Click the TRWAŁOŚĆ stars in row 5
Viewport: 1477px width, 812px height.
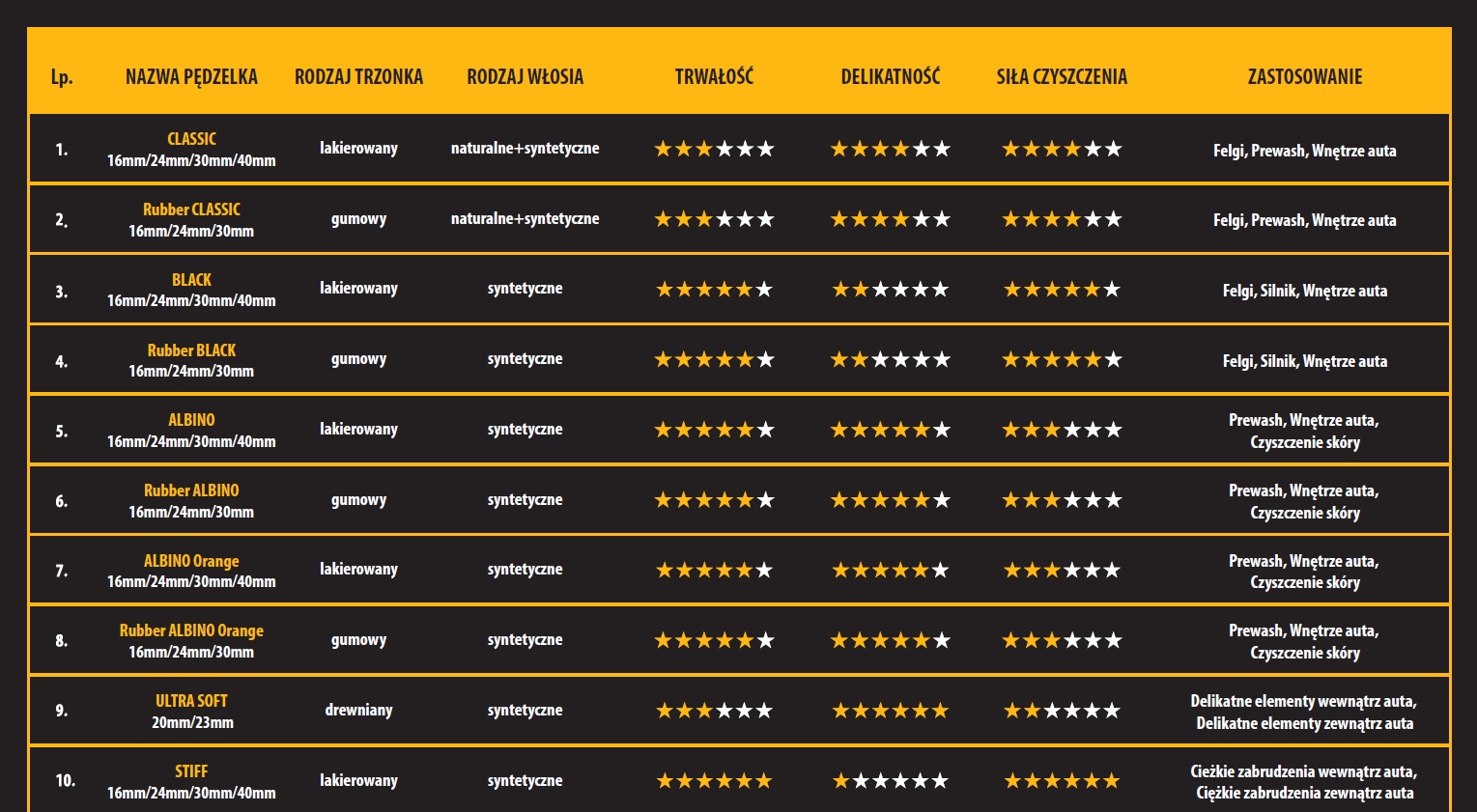point(714,430)
